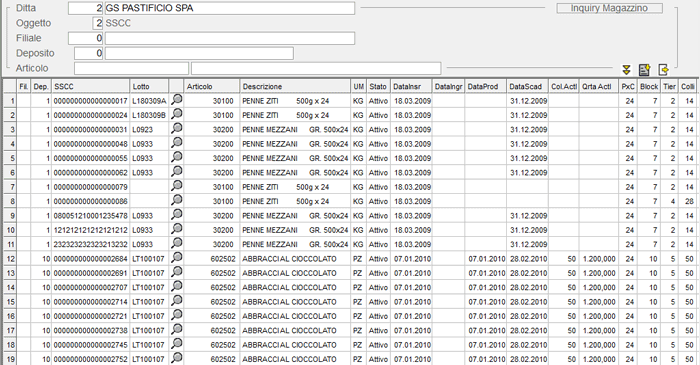The height and width of the screenshot is (365, 700).
Task: Sort by the SSCC column header
Action: [x=91, y=87]
